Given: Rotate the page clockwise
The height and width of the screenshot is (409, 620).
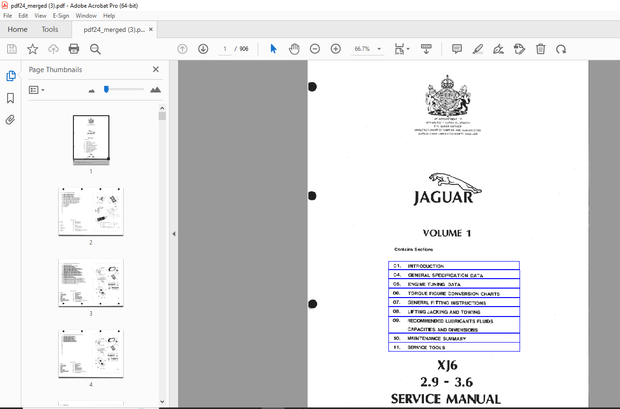Looking at the screenshot, I should tap(561, 49).
